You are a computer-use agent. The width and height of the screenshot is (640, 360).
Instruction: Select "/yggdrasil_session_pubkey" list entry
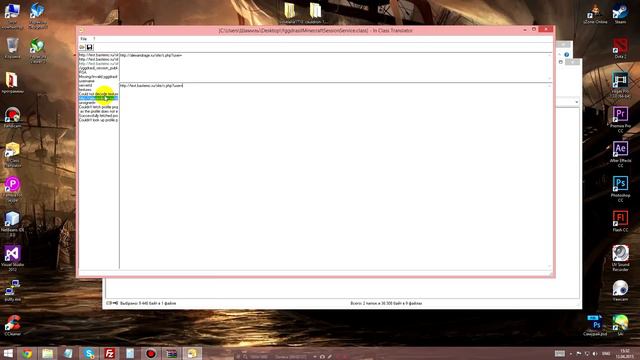pyautogui.click(x=98, y=68)
